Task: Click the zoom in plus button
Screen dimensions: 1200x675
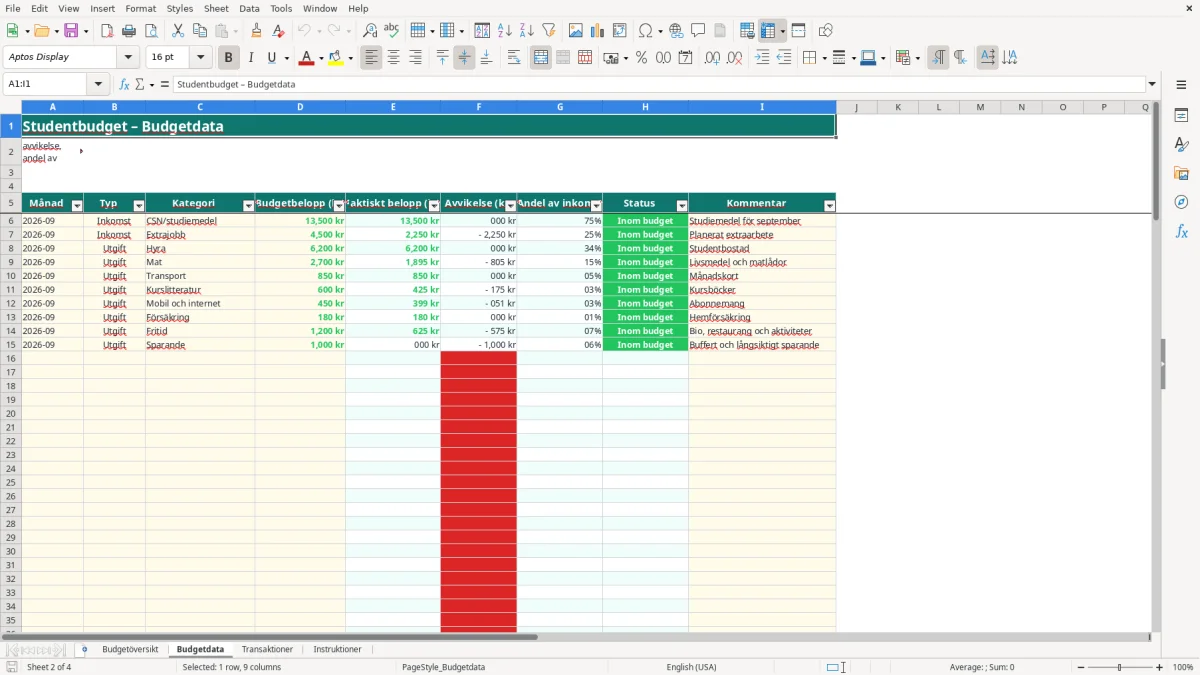Action: [x=1160, y=667]
